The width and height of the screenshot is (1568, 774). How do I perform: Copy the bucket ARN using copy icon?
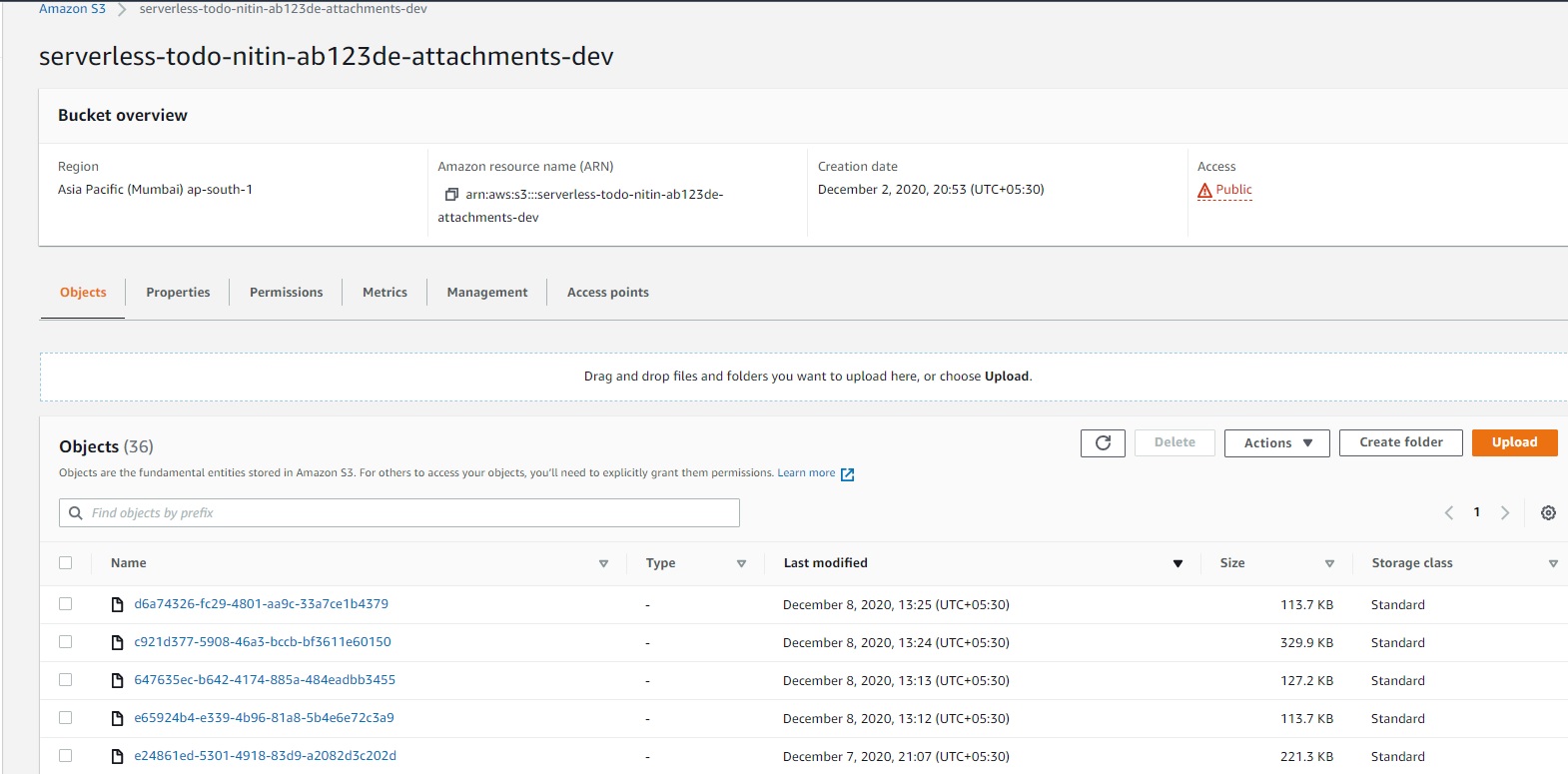click(x=451, y=195)
